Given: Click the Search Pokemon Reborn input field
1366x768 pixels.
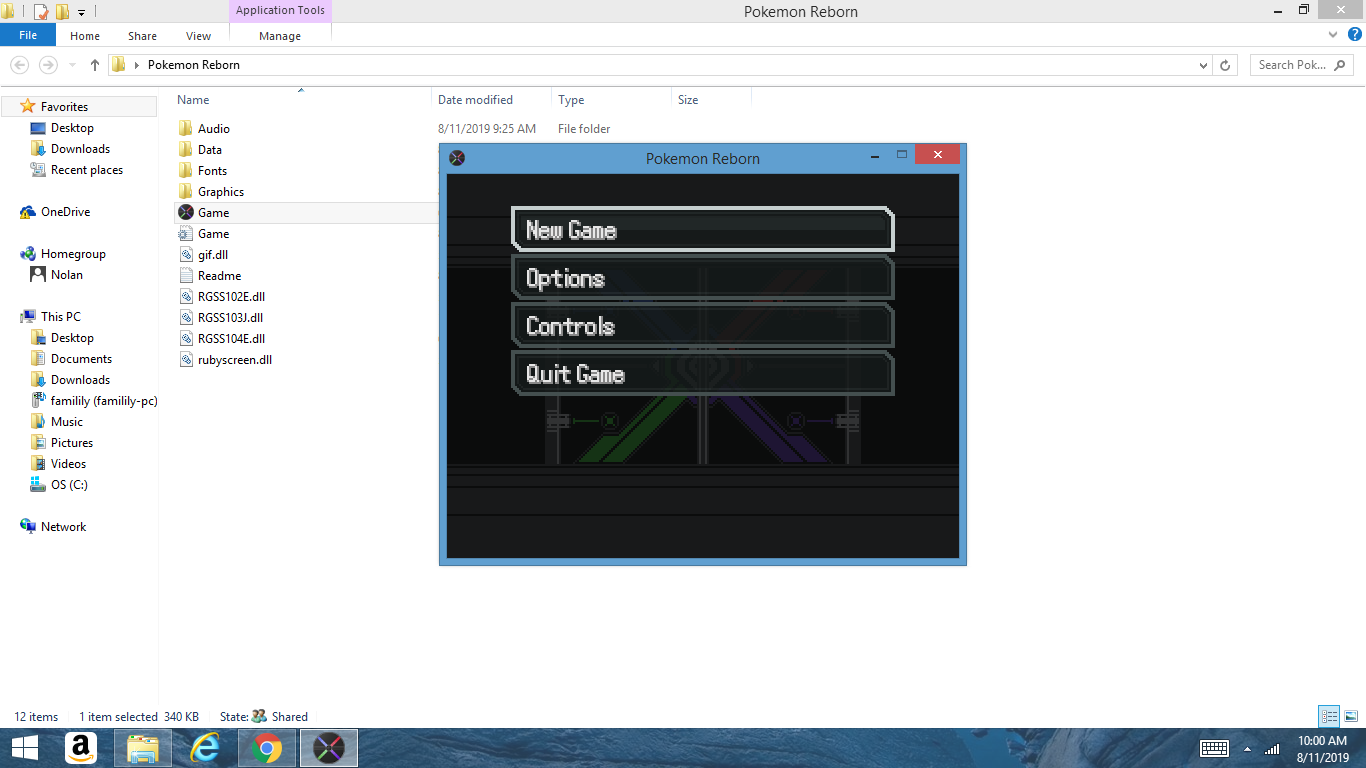Looking at the screenshot, I should pos(1293,65).
